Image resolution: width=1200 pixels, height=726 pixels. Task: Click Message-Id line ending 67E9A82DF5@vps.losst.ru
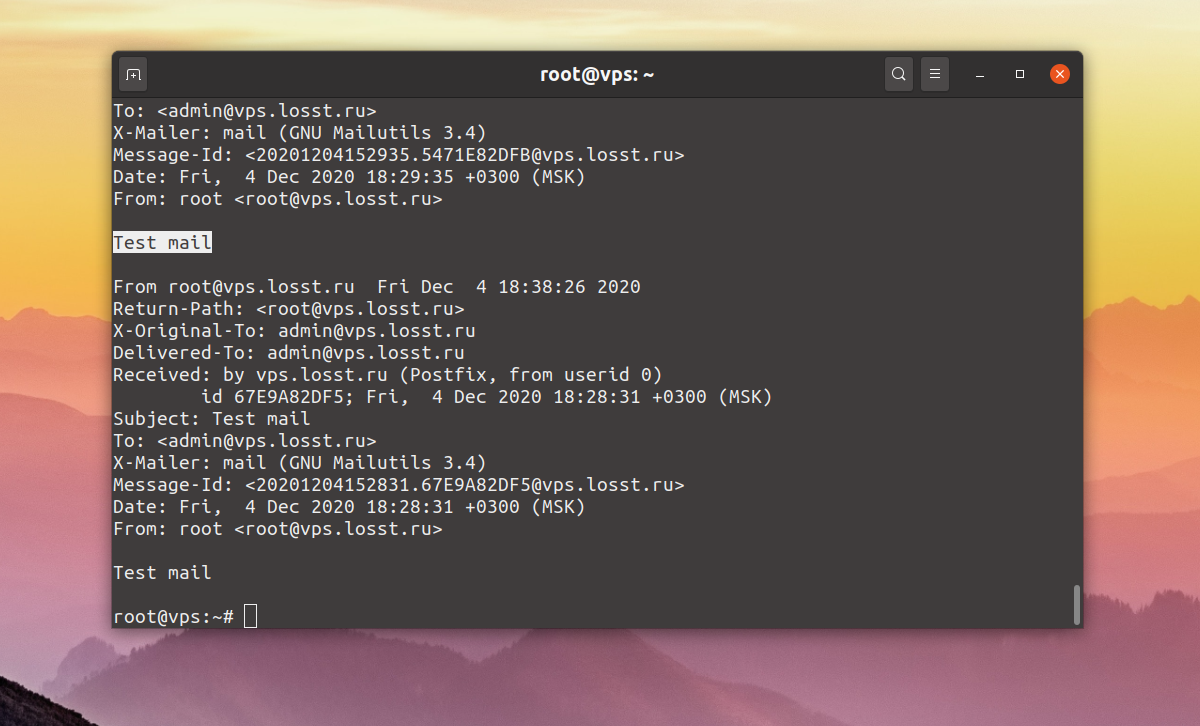tap(399, 485)
